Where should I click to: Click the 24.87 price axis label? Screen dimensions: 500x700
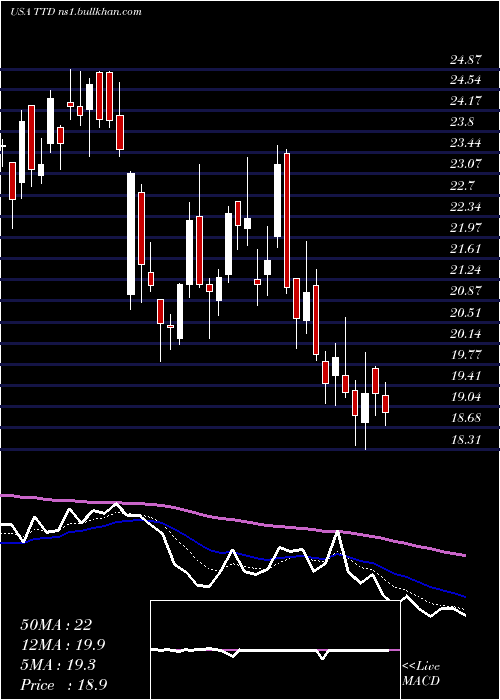pyautogui.click(x=466, y=60)
